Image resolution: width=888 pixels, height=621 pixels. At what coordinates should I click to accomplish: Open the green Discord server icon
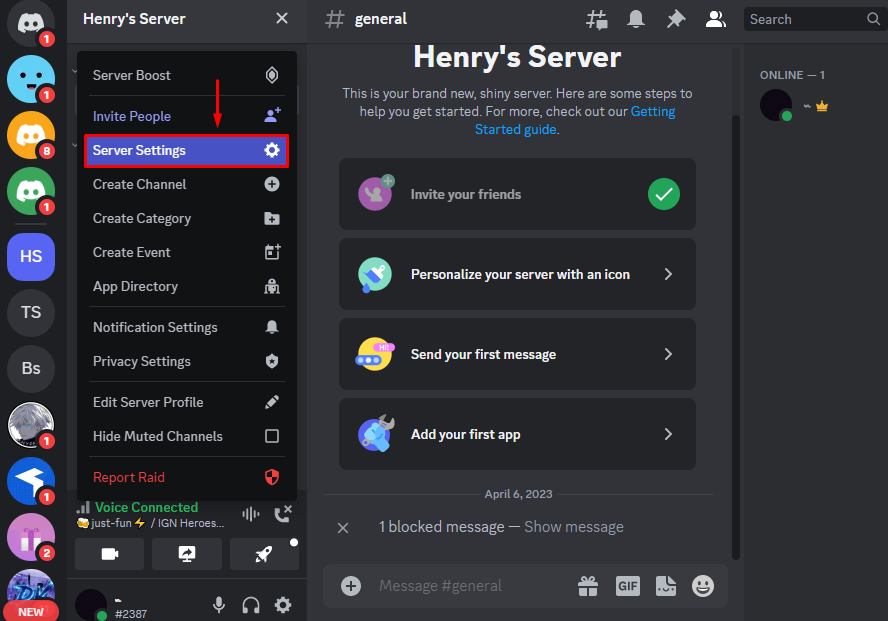coord(31,191)
